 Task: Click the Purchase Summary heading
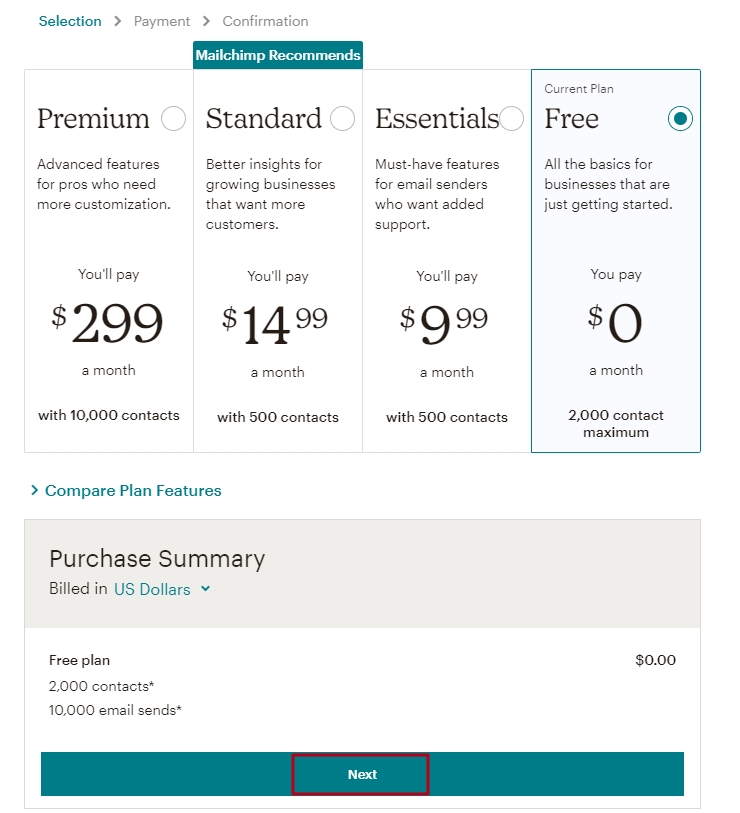(157, 558)
